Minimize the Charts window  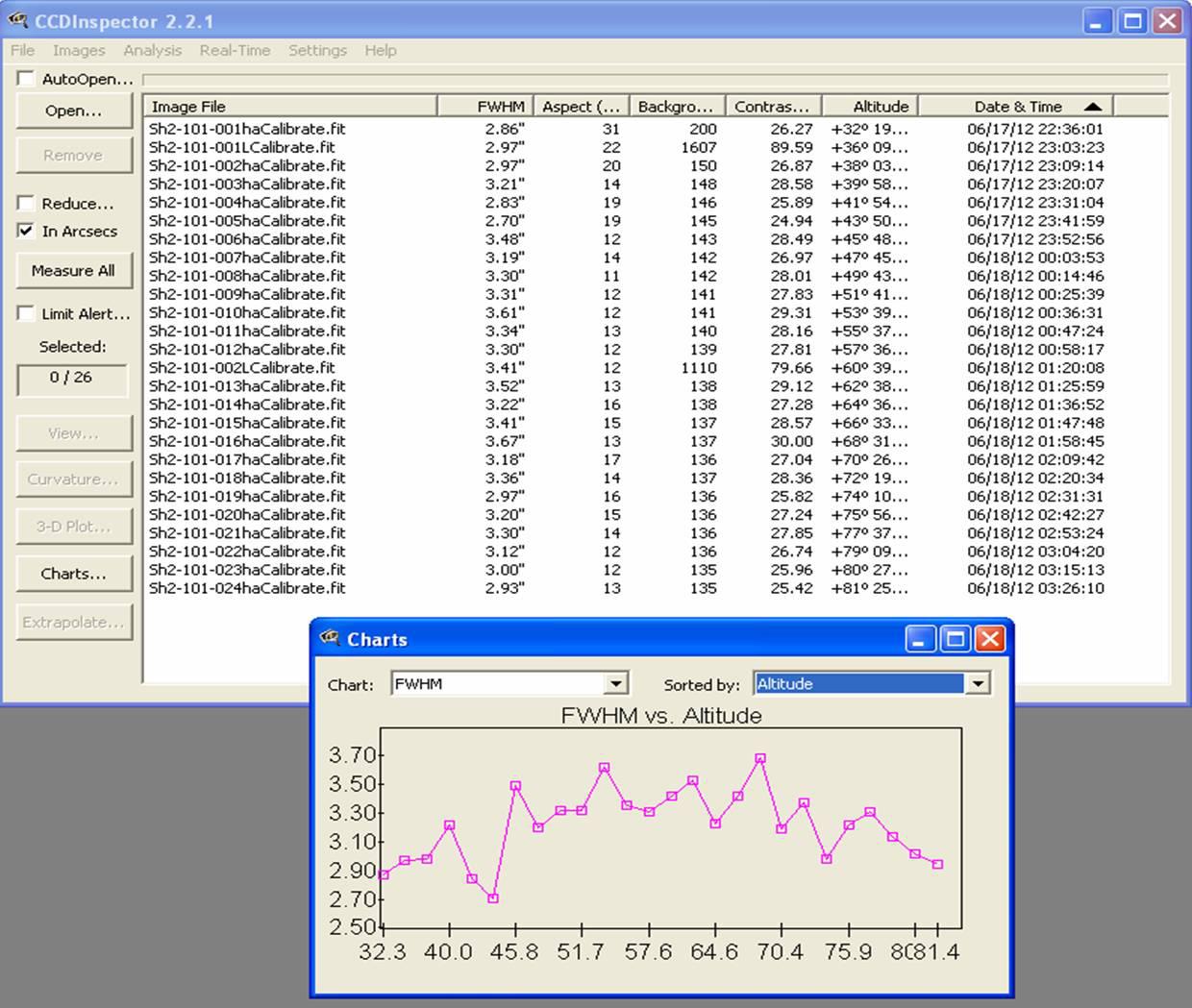pos(921,639)
